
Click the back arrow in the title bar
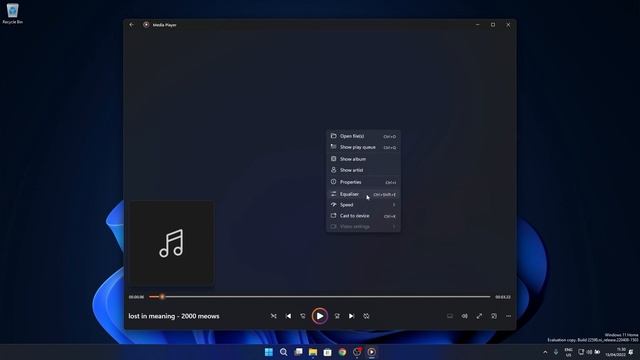pyautogui.click(x=131, y=25)
